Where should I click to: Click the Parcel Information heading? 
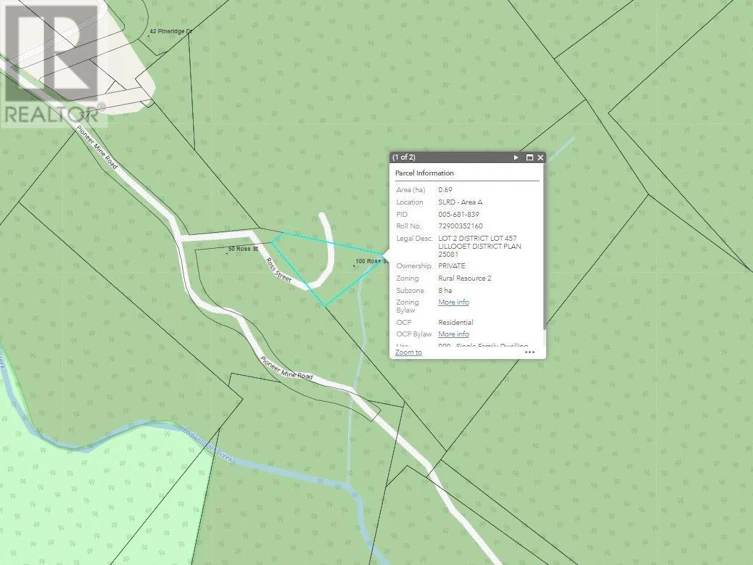coord(425,173)
